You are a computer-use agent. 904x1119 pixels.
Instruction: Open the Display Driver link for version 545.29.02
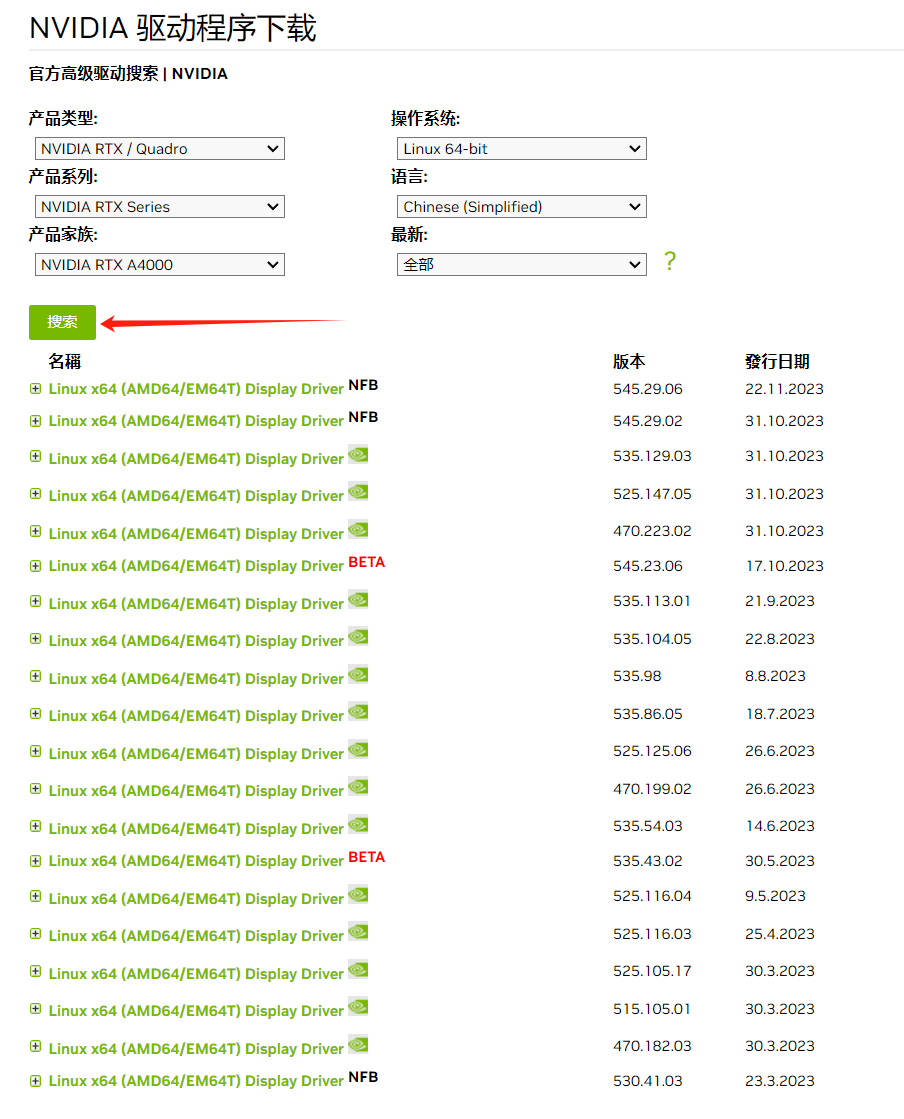click(x=196, y=421)
